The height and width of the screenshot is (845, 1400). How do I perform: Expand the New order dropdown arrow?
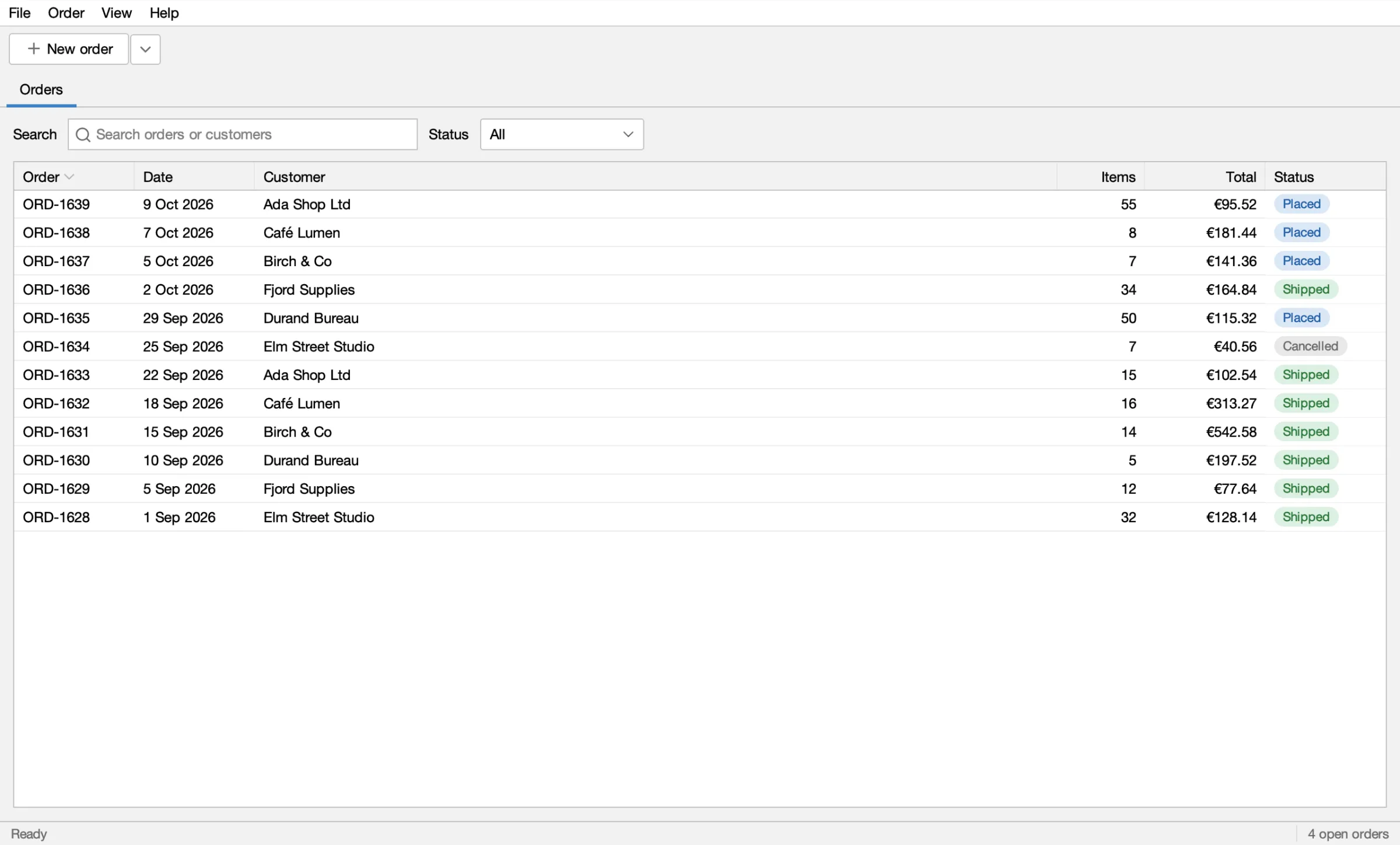pyautogui.click(x=145, y=49)
